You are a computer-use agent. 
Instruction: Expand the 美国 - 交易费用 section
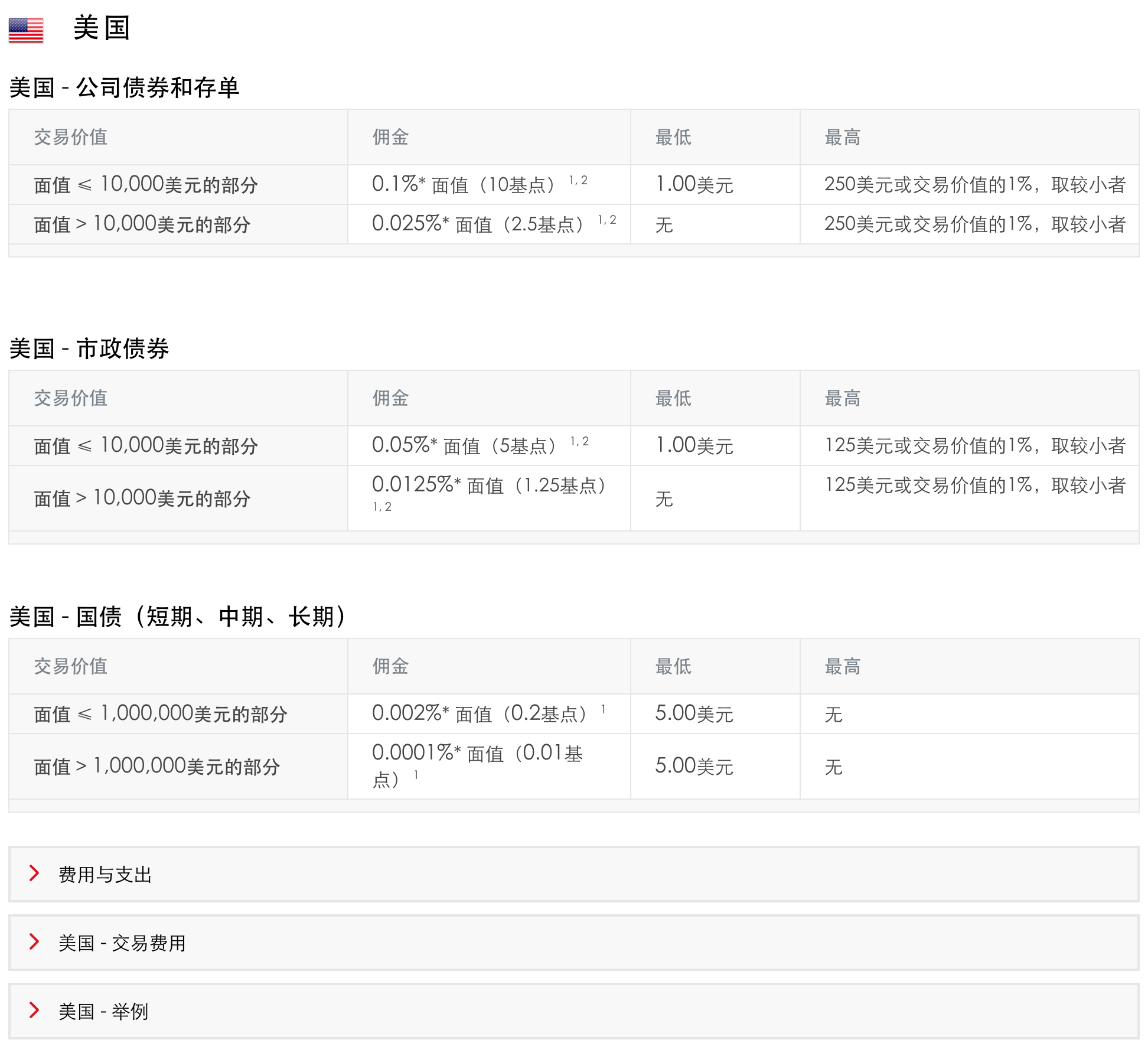tap(122, 943)
